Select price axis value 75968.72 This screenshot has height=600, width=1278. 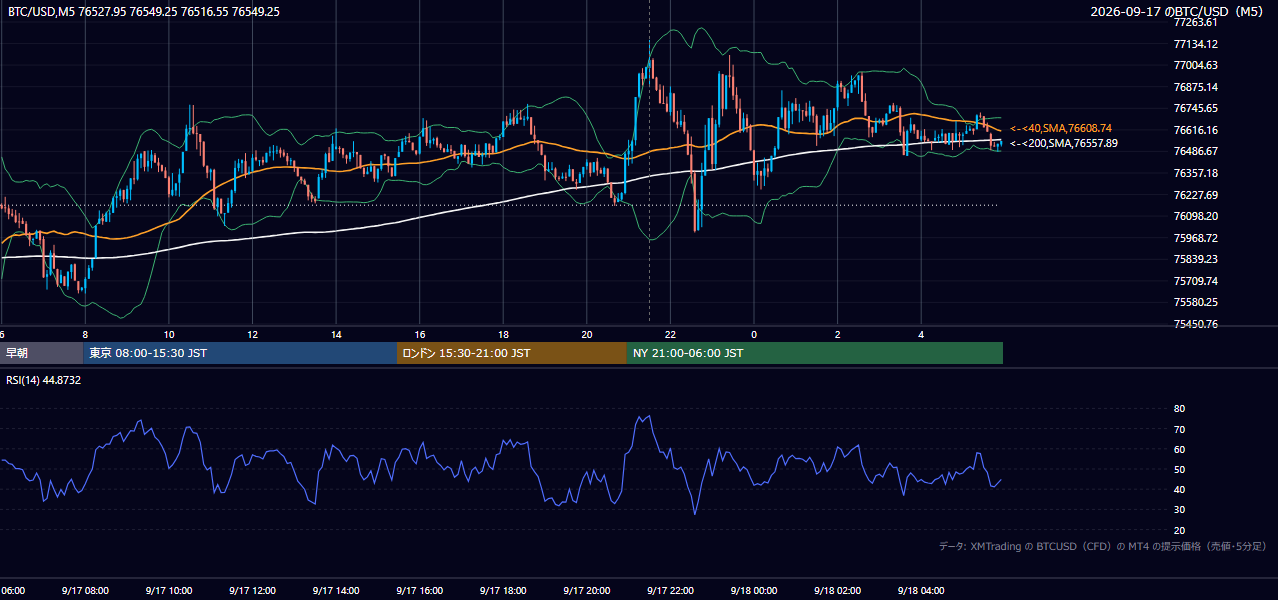1196,238
